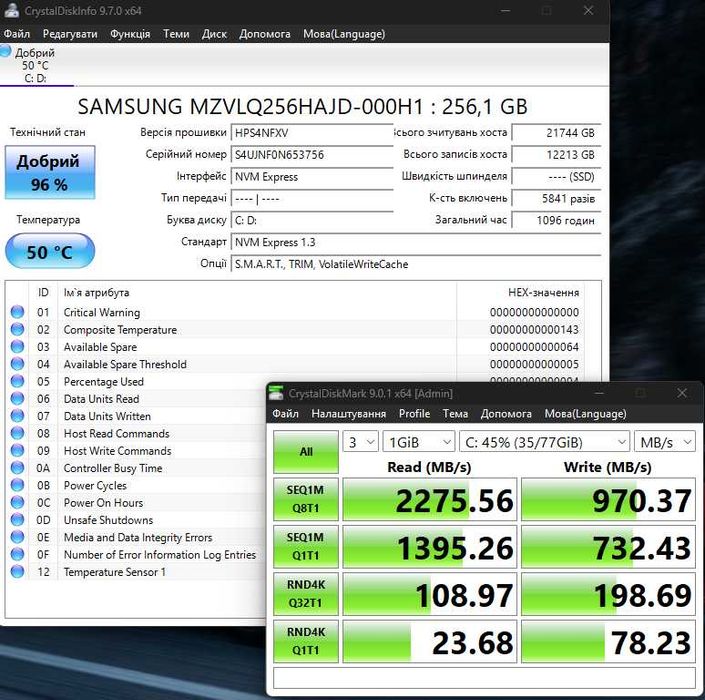The width and height of the screenshot is (705, 700).
Task: Click the status orb beside Percentage Used
Action: [17, 381]
